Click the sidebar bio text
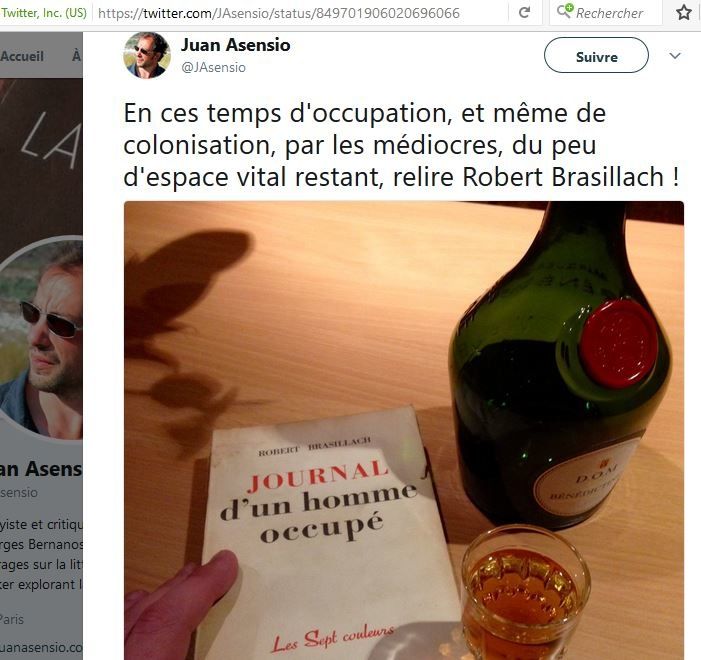The height and width of the screenshot is (660, 701). (41, 554)
